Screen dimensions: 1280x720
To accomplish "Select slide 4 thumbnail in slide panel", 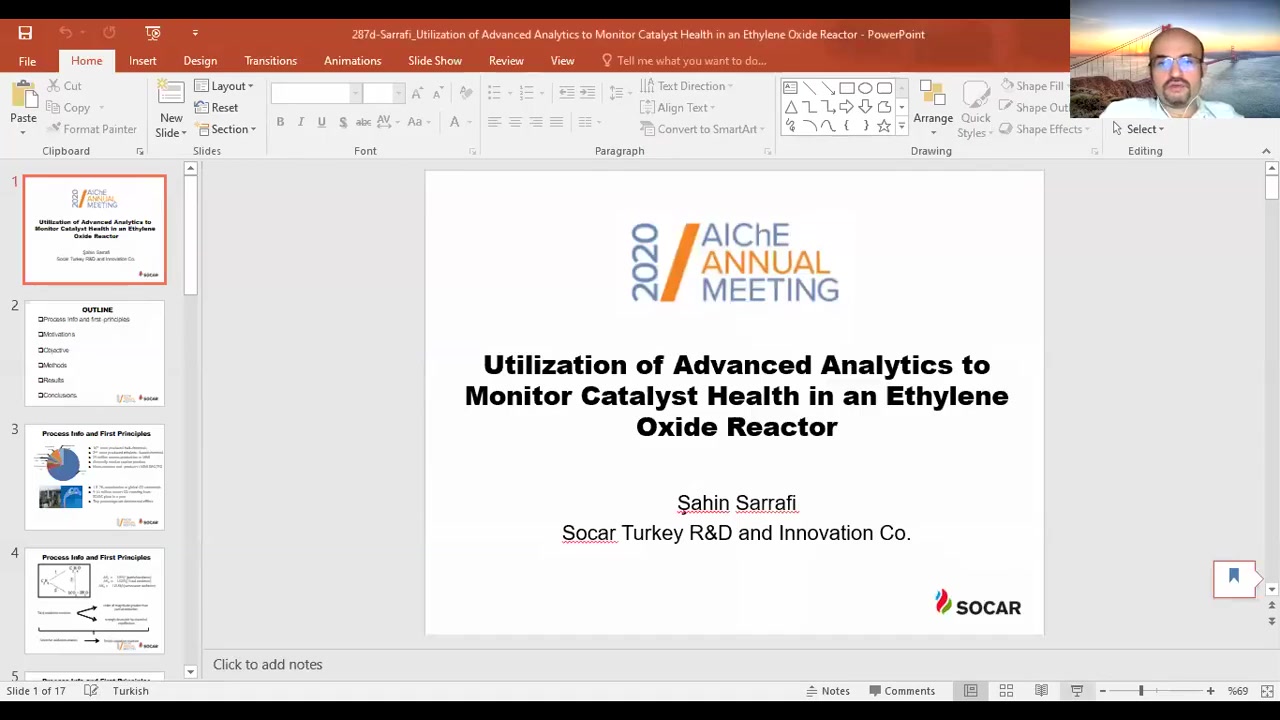I will click(95, 601).
